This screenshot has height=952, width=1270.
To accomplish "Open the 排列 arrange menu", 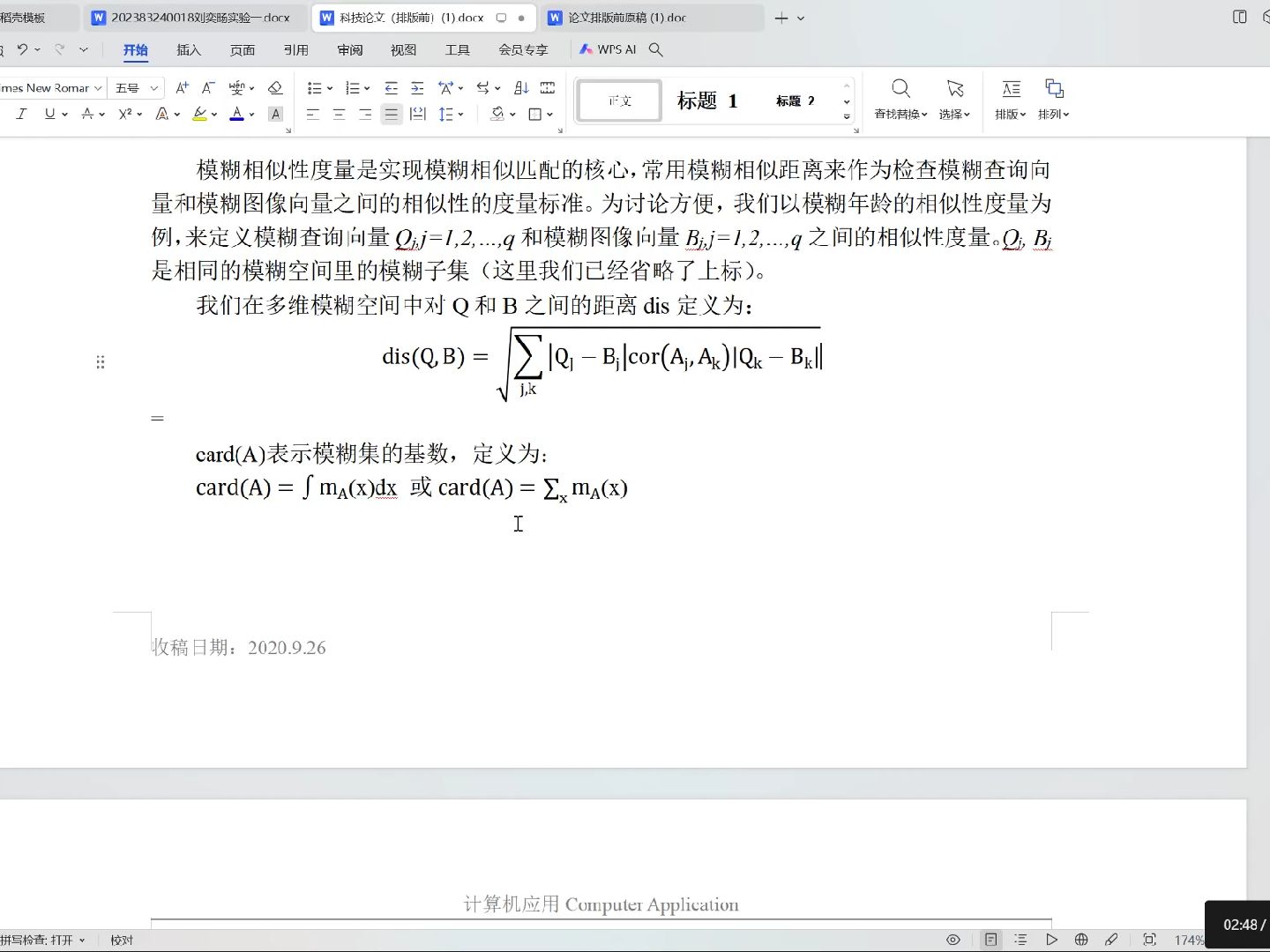I will (x=1054, y=99).
